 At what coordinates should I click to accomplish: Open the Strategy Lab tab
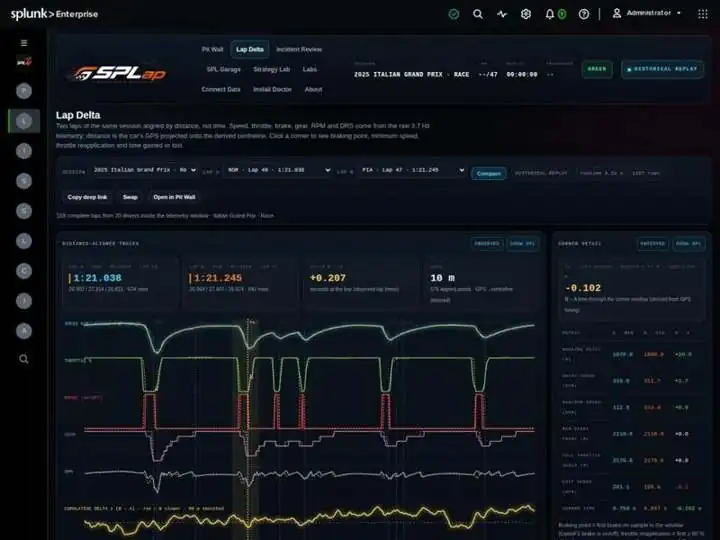[271, 69]
